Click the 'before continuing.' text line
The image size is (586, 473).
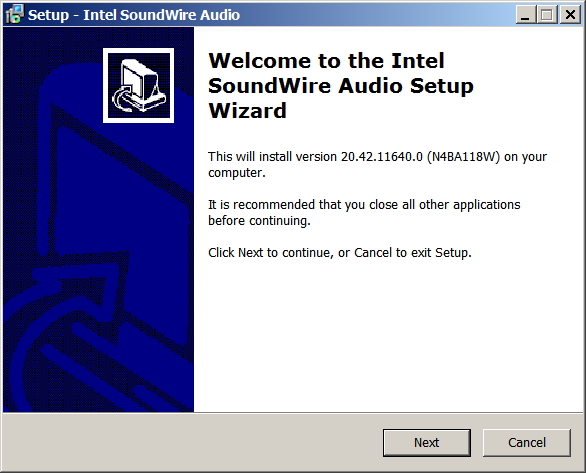click(x=259, y=221)
